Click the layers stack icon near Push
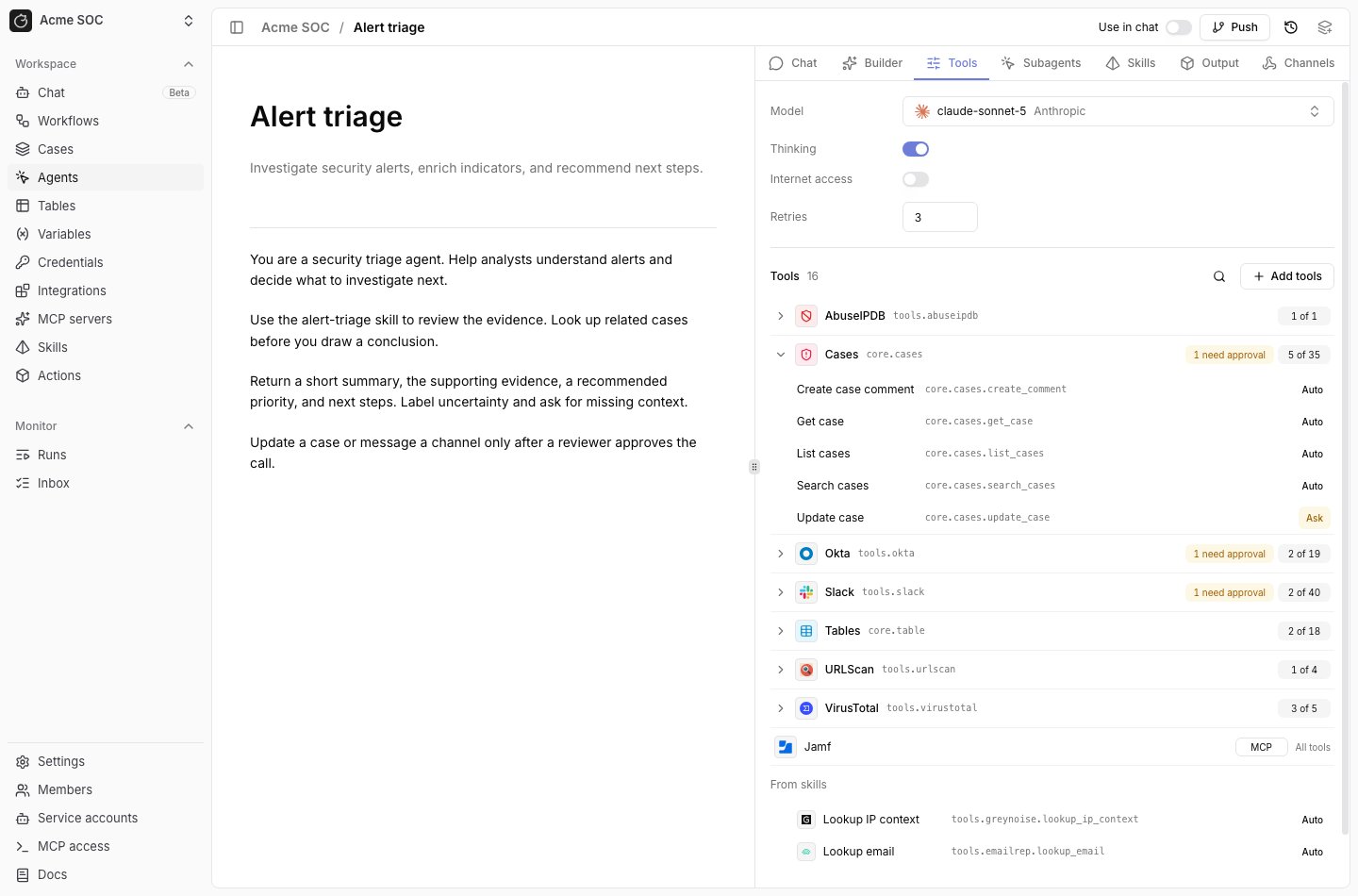 coord(1325,27)
